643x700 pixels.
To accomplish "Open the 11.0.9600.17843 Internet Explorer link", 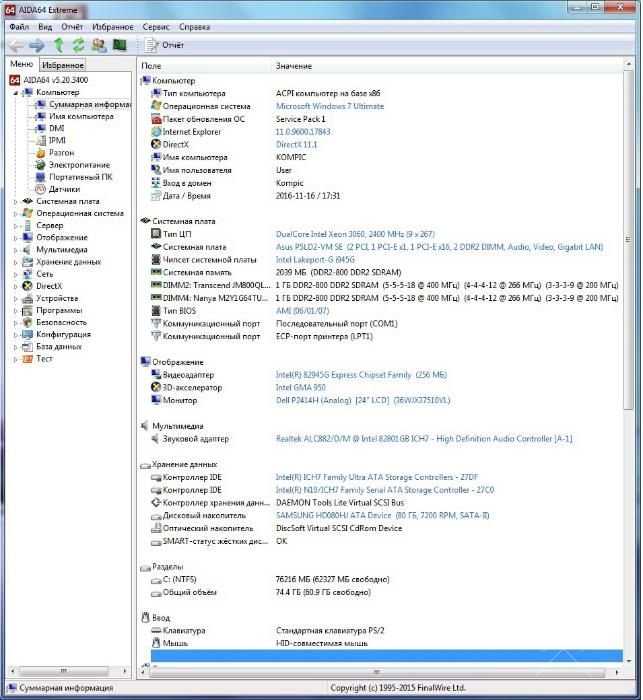I will [303, 132].
